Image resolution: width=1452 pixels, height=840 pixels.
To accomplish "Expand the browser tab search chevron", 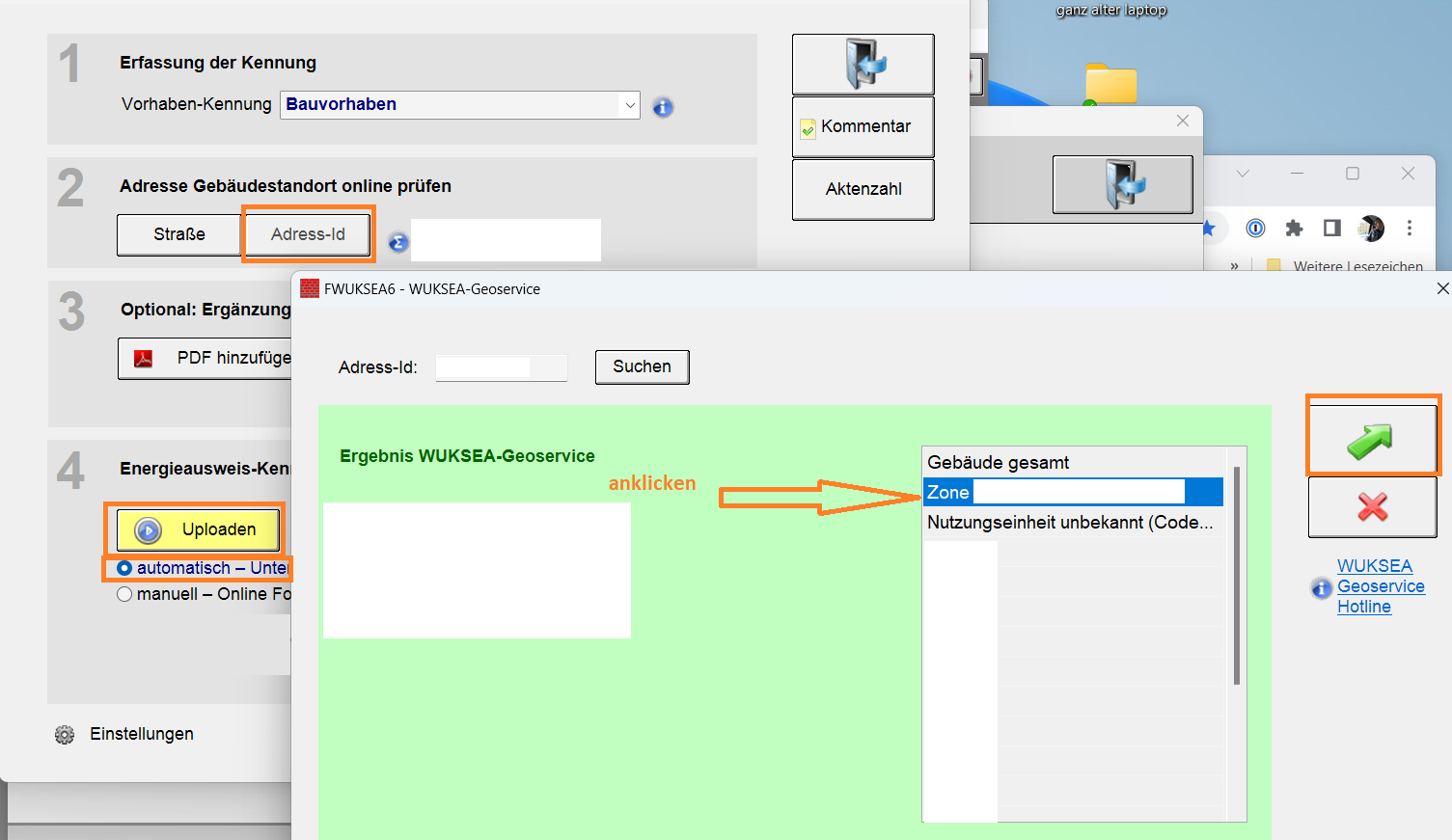I will tap(1243, 174).
